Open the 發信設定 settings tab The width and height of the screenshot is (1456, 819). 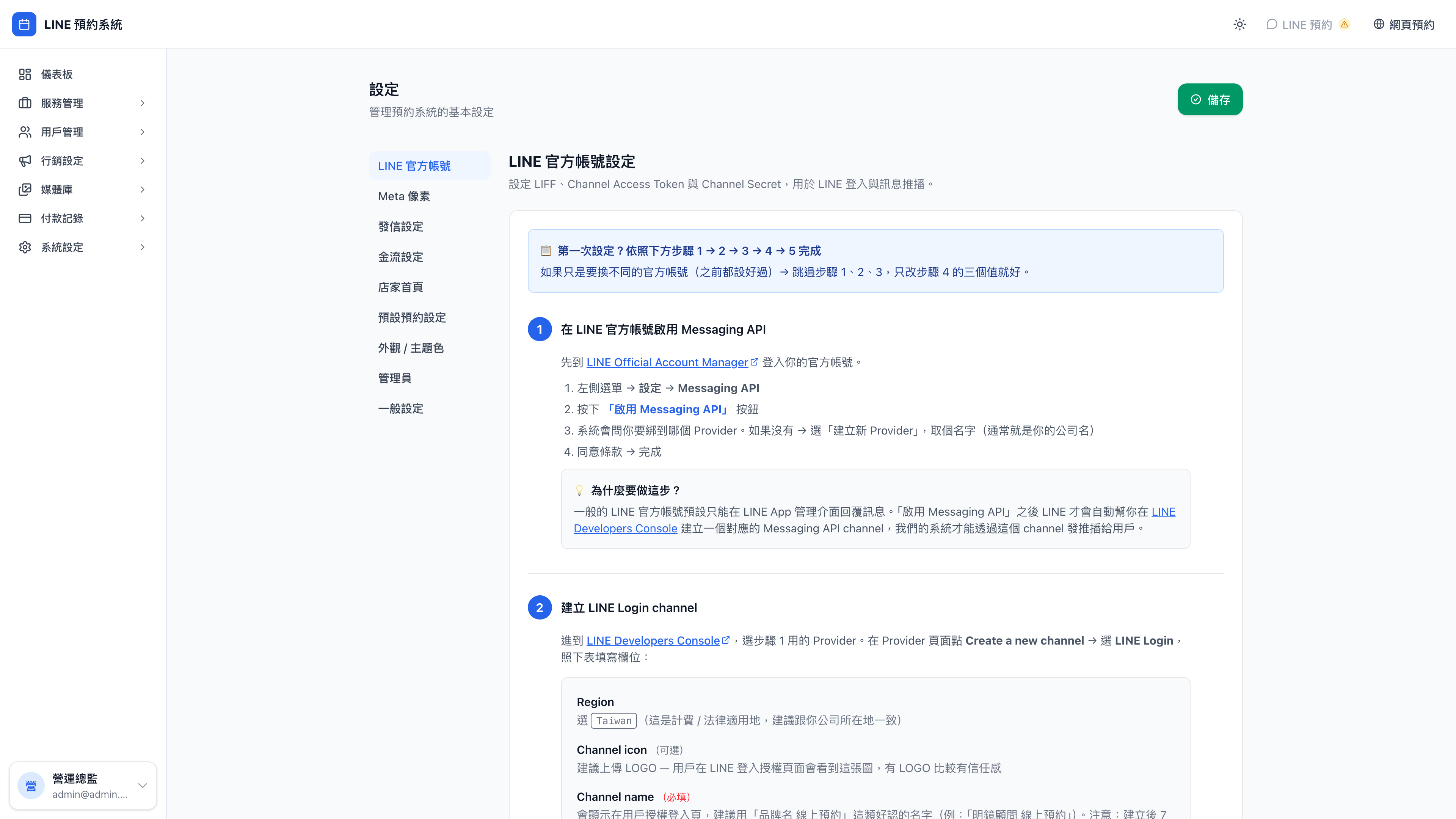point(430,226)
